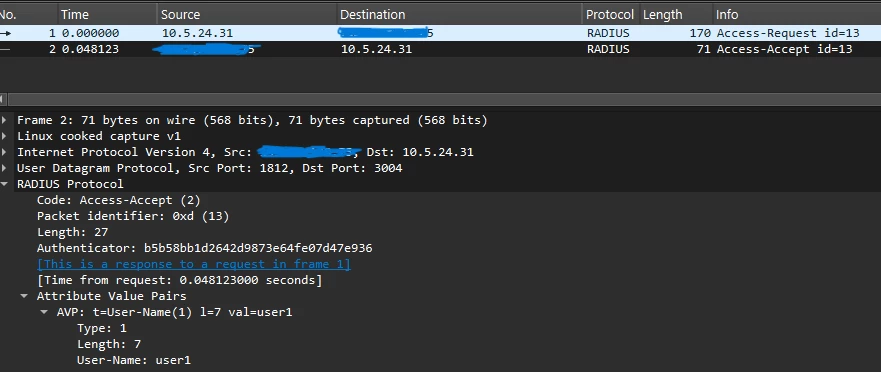Open the response to request in frame 1 link
Screen dimensions: 881x372
click(194, 264)
